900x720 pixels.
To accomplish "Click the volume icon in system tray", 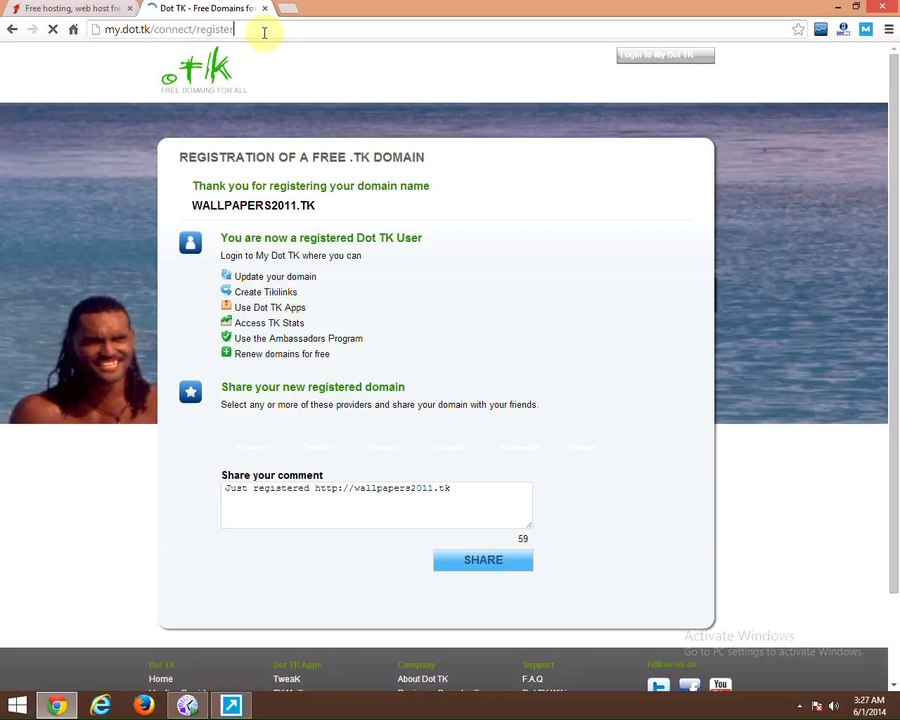I will (834, 706).
